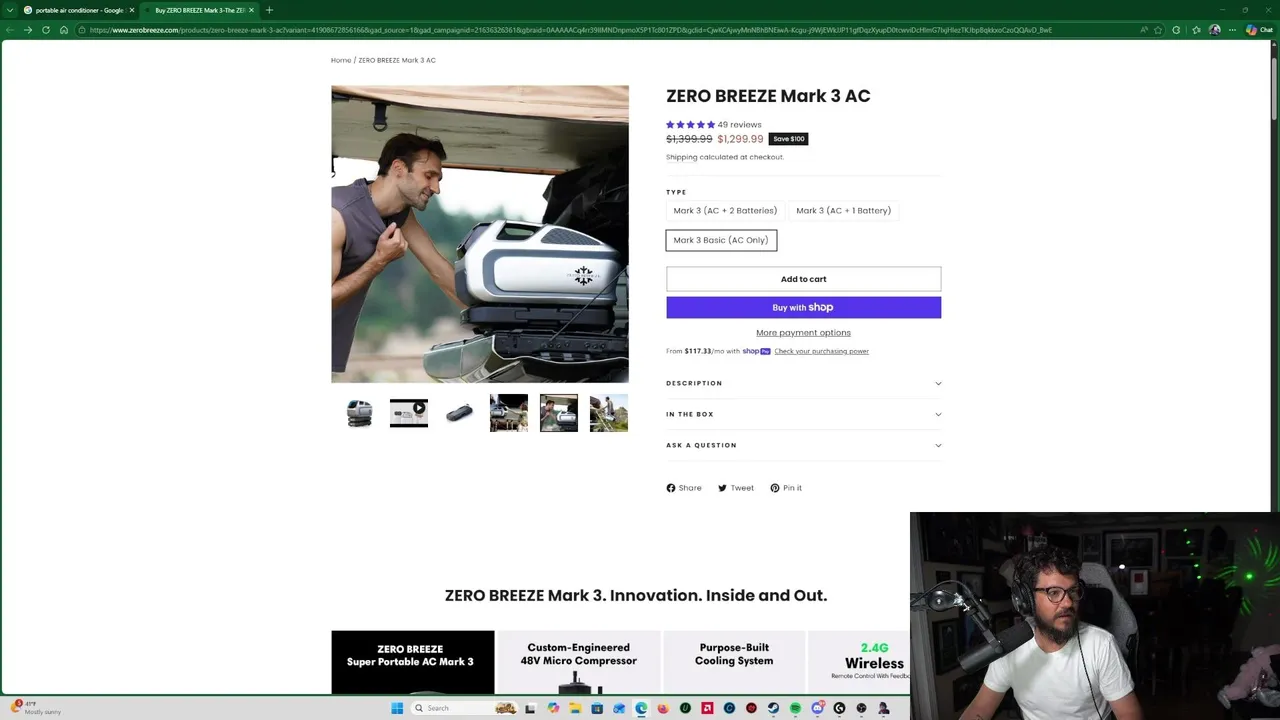The height and width of the screenshot is (720, 1280).
Task: Go to the browser home page
Action: 64,30
